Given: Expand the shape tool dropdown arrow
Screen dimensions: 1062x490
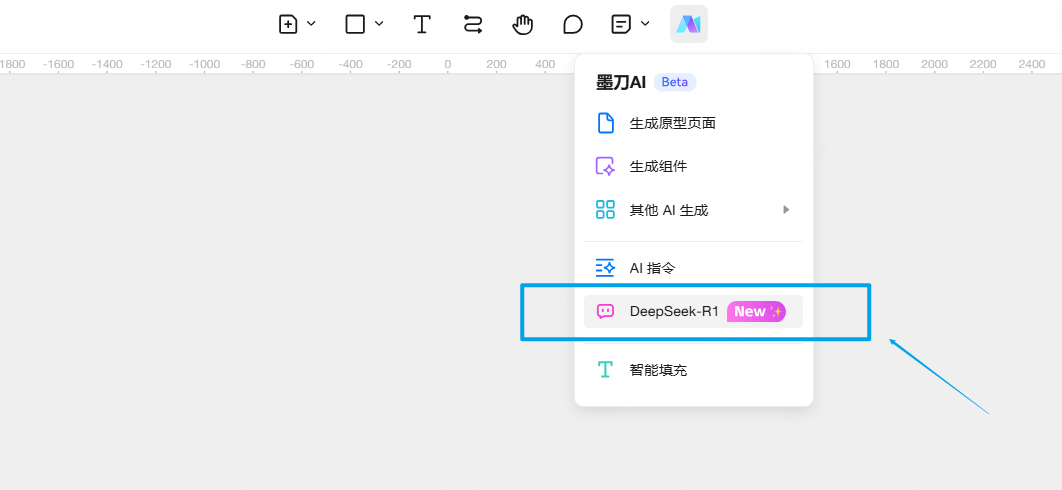Looking at the screenshot, I should pos(379,24).
